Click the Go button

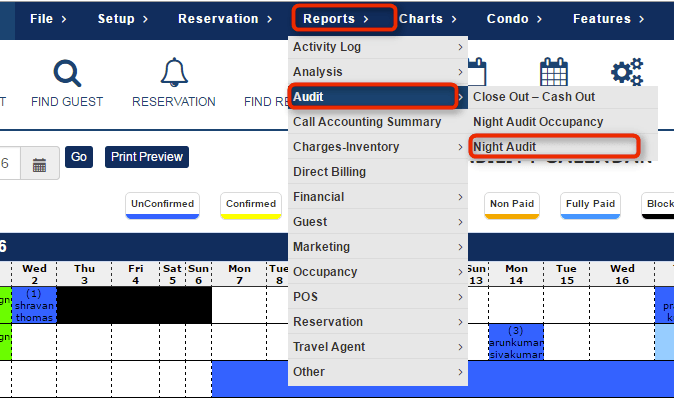[79, 157]
